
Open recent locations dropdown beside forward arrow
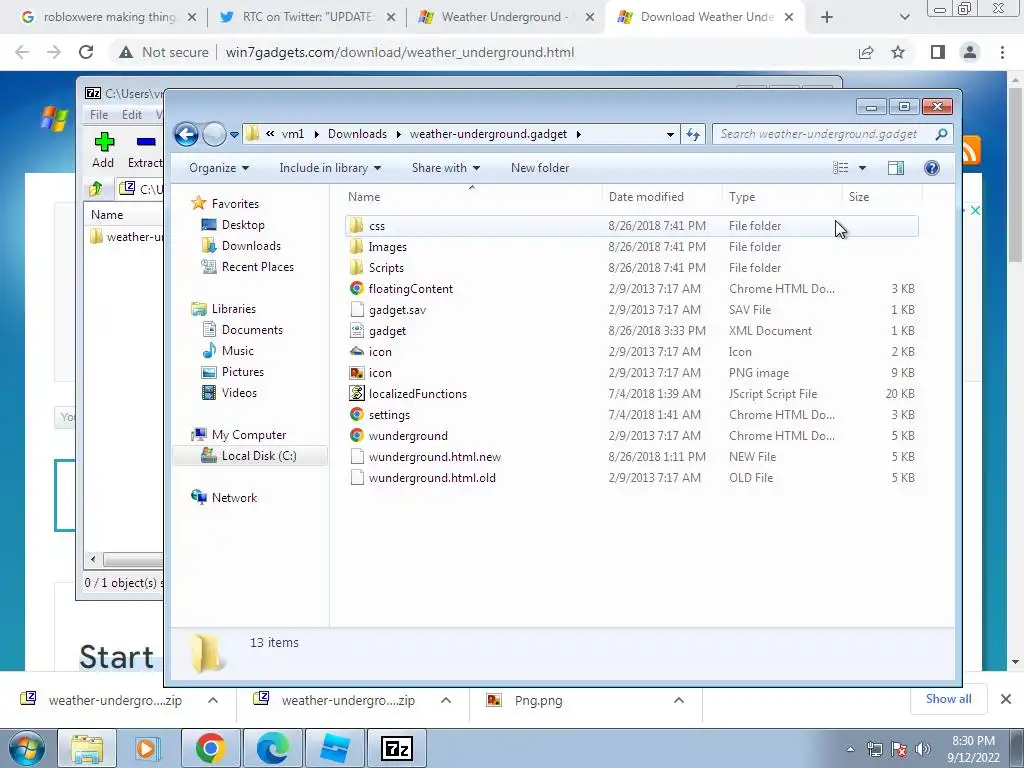pos(234,135)
